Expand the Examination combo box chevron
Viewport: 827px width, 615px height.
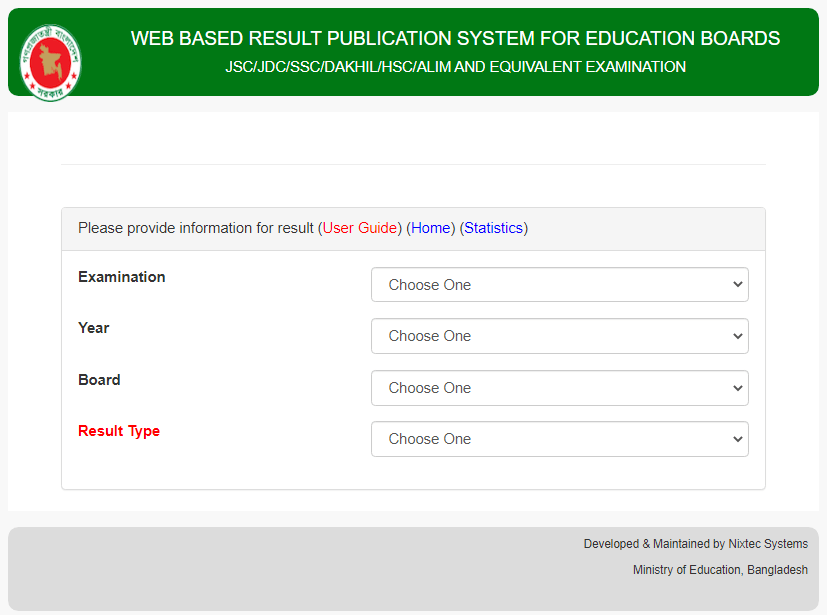(737, 284)
